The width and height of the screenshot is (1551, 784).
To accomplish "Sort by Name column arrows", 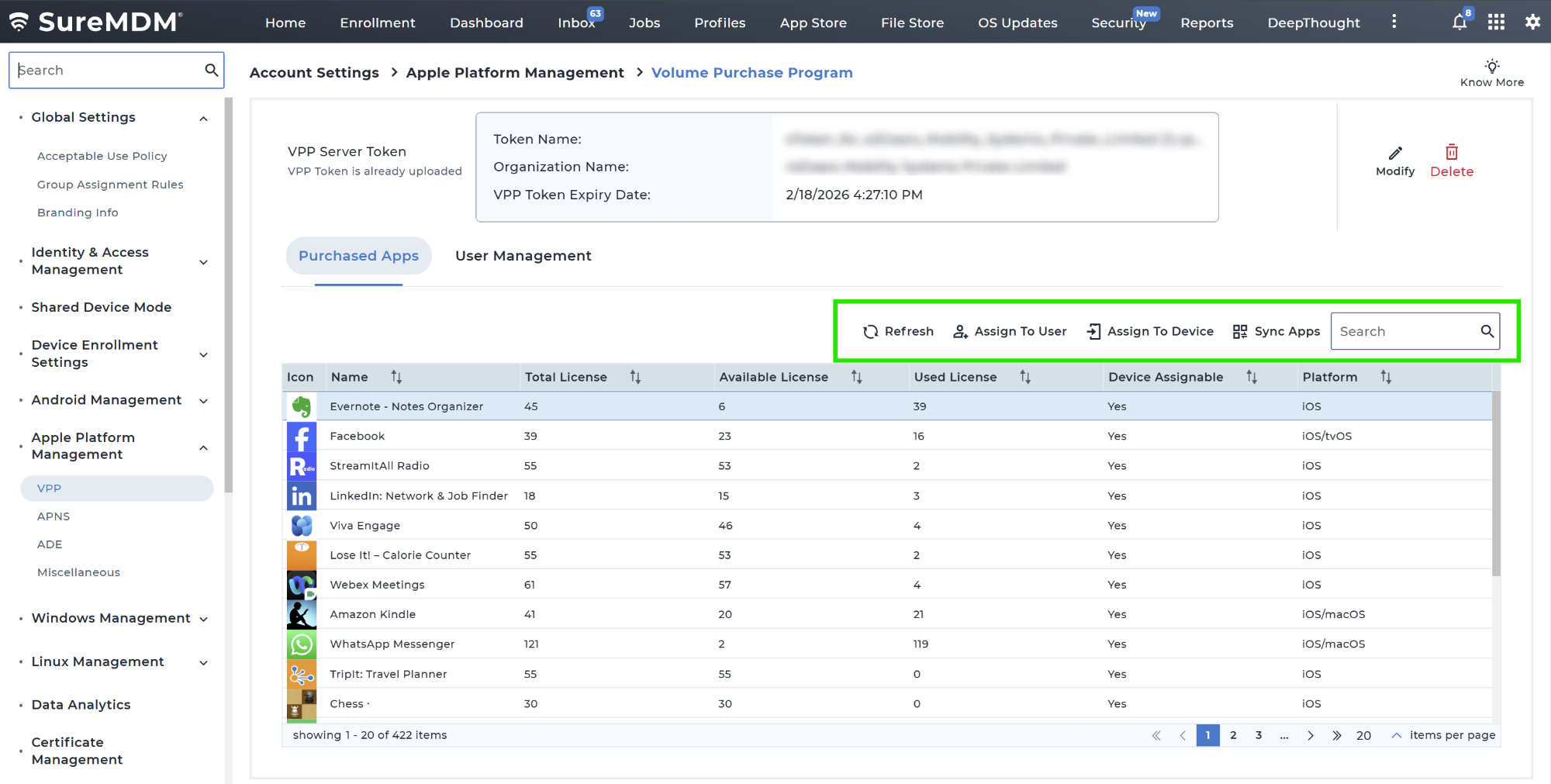I will pyautogui.click(x=396, y=377).
